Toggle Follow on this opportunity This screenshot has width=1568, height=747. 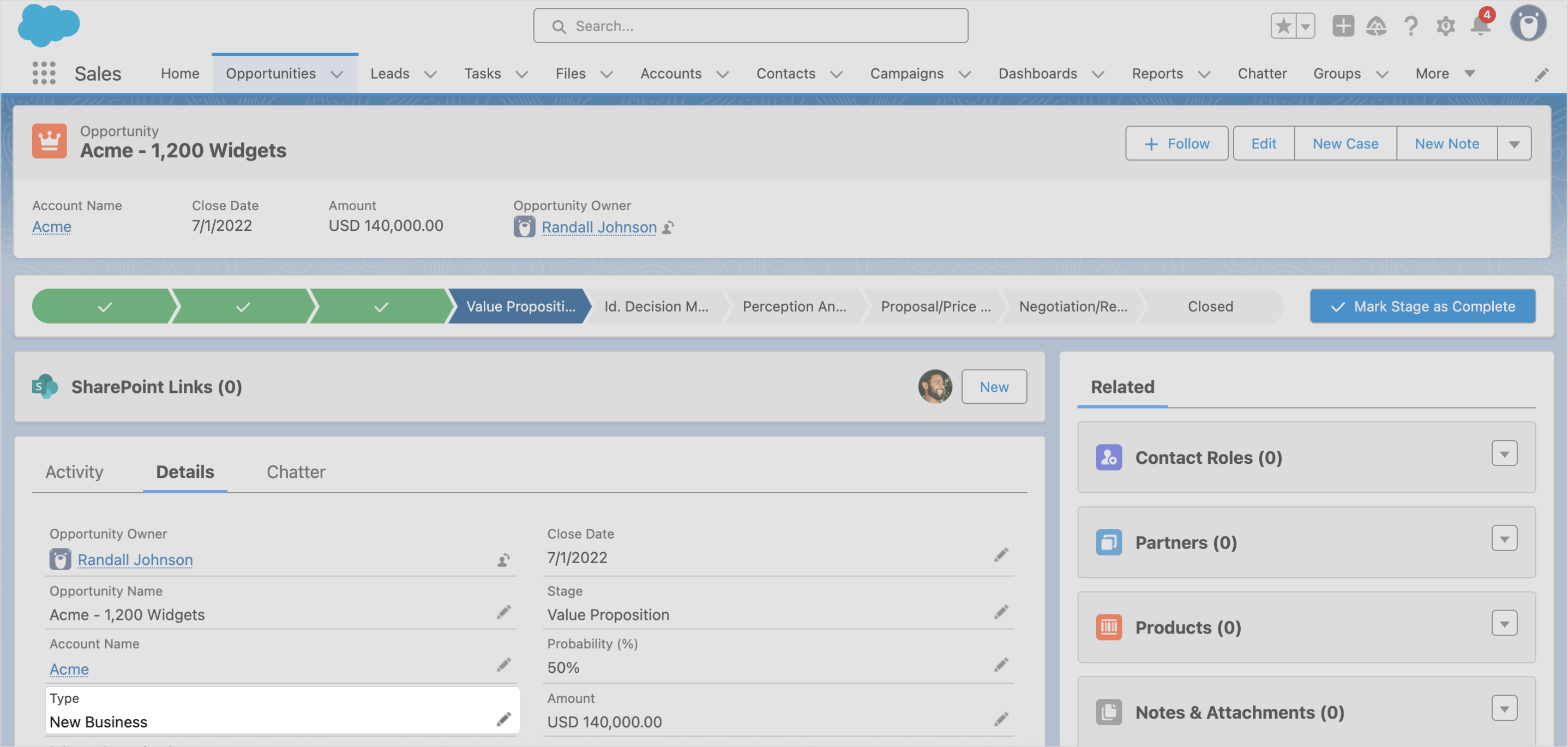tap(1176, 144)
